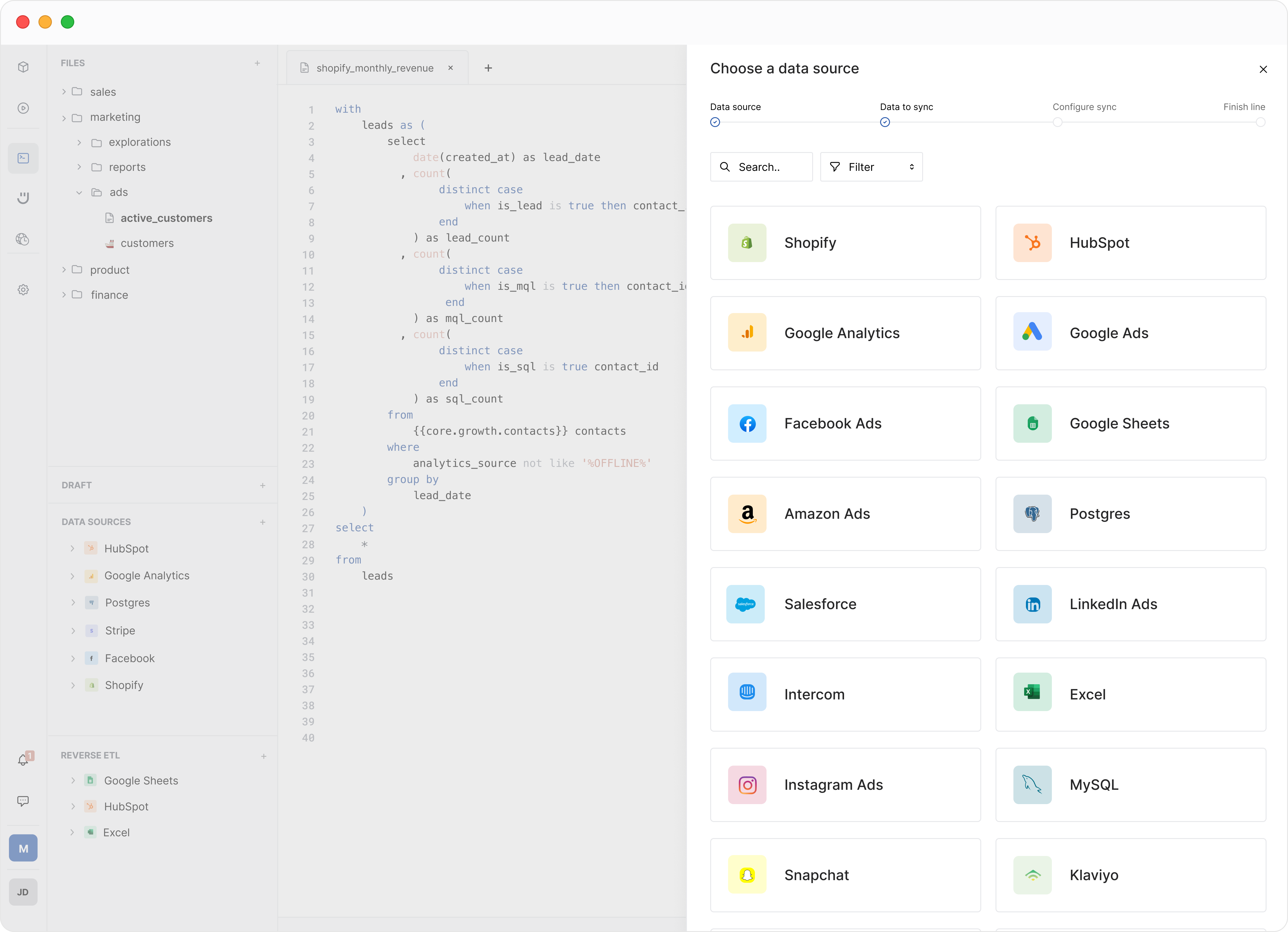Open the chat message icon
Screen dimensions: 1288x932
(x=23, y=801)
